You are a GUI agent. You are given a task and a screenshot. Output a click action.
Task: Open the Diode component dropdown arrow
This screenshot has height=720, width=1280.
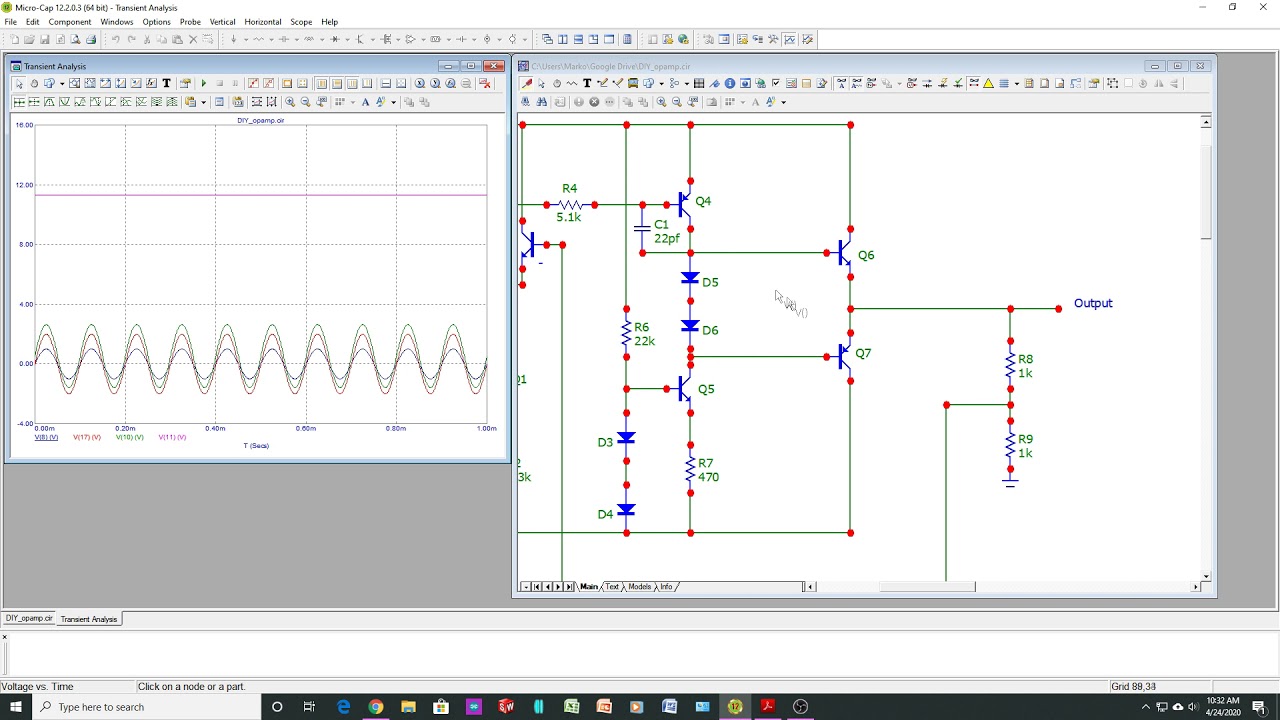[347, 39]
